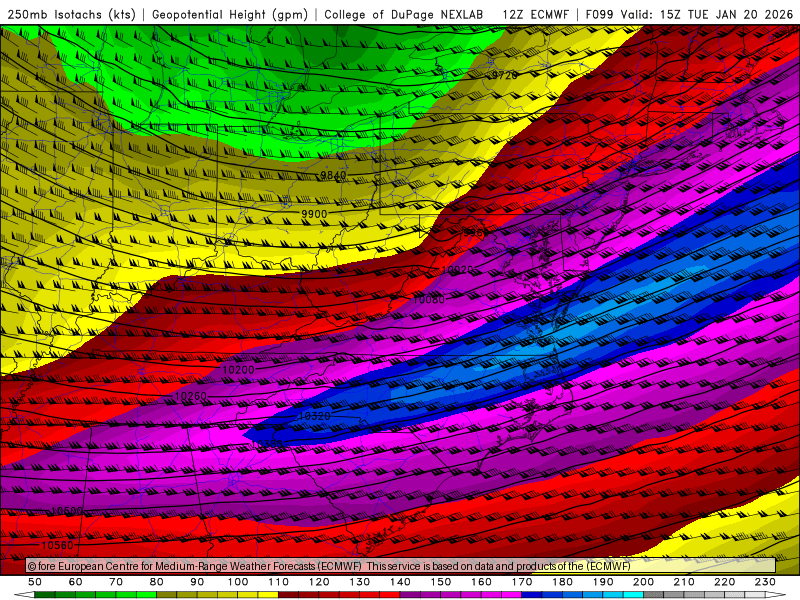Click the 10320 height contour label
Image resolution: width=800 pixels, height=600 pixels.
pyautogui.click(x=314, y=416)
